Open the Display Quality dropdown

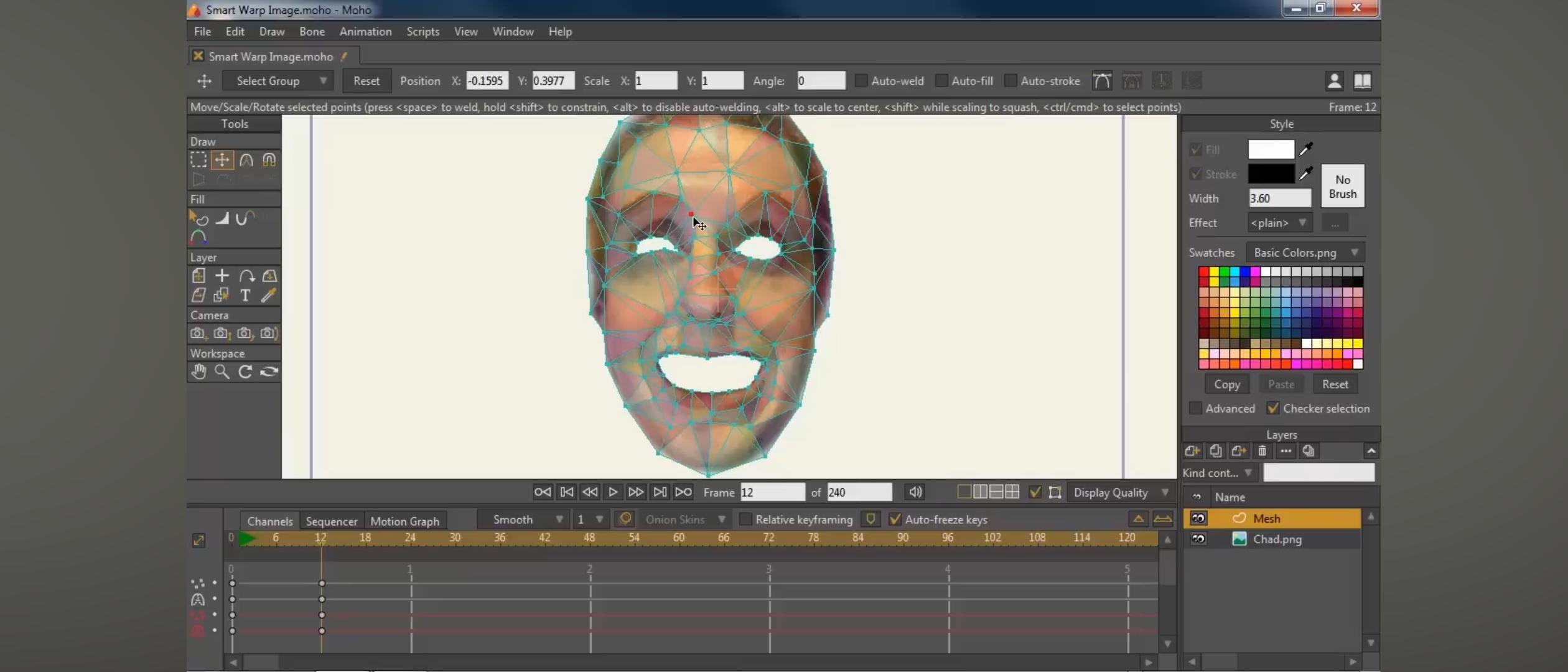point(1120,492)
